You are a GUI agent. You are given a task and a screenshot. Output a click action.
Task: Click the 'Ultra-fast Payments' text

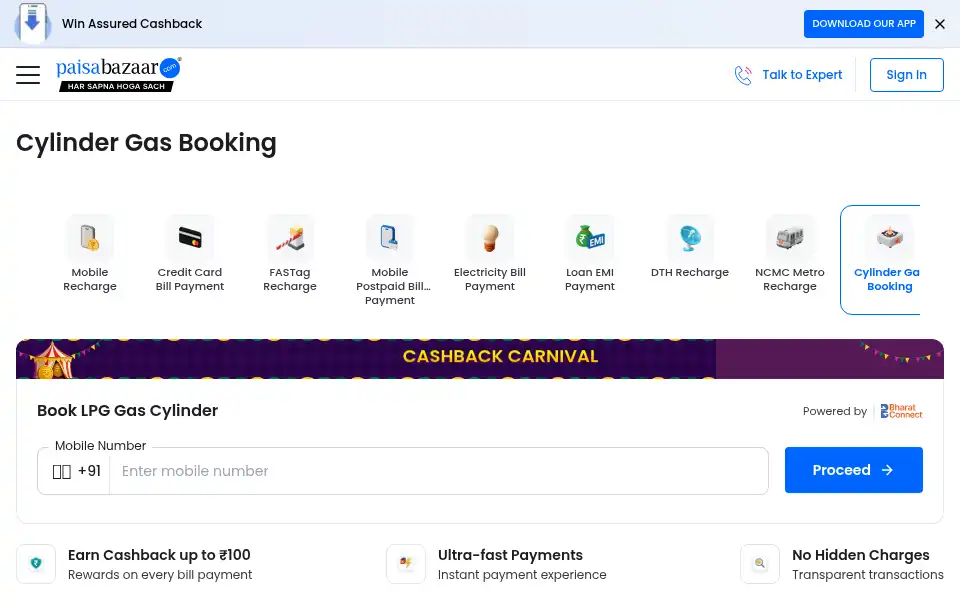point(510,555)
